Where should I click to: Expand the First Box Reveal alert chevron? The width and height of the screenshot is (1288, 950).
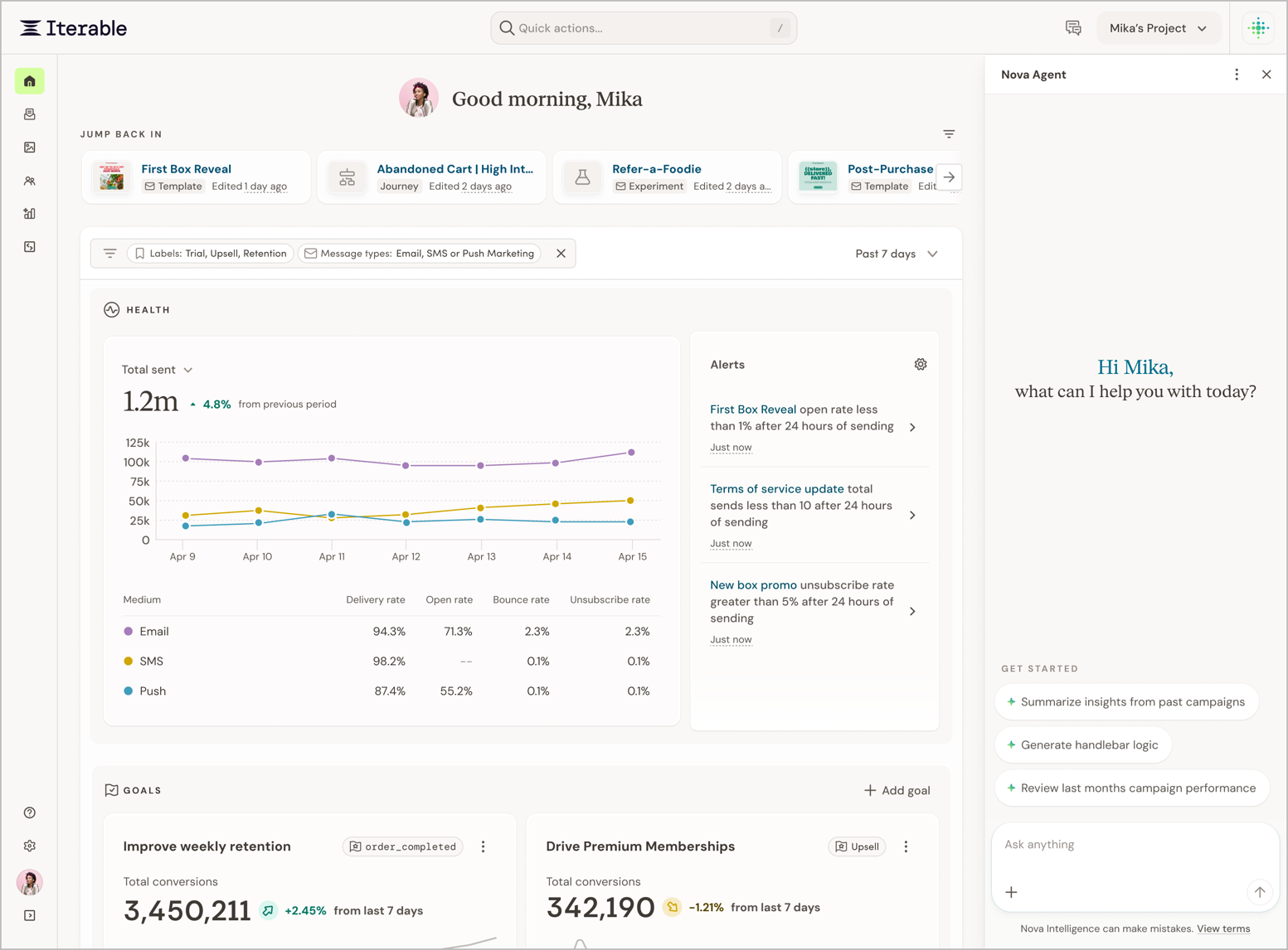tap(912, 428)
